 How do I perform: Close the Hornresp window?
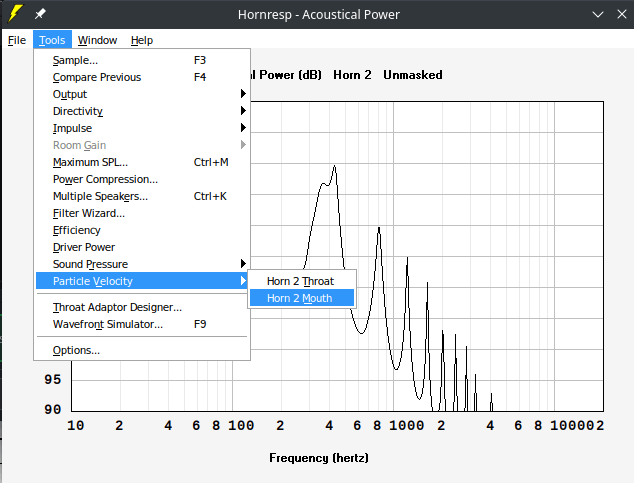click(622, 15)
